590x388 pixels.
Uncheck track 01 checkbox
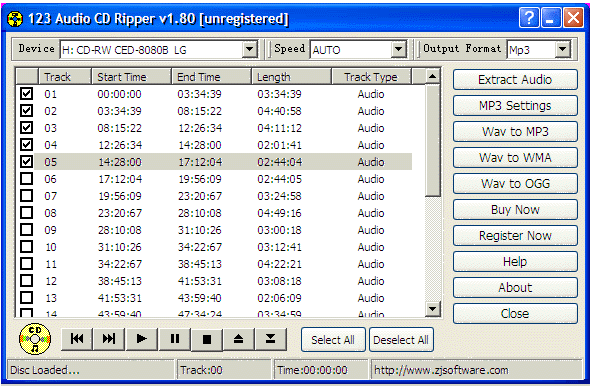coord(26,94)
